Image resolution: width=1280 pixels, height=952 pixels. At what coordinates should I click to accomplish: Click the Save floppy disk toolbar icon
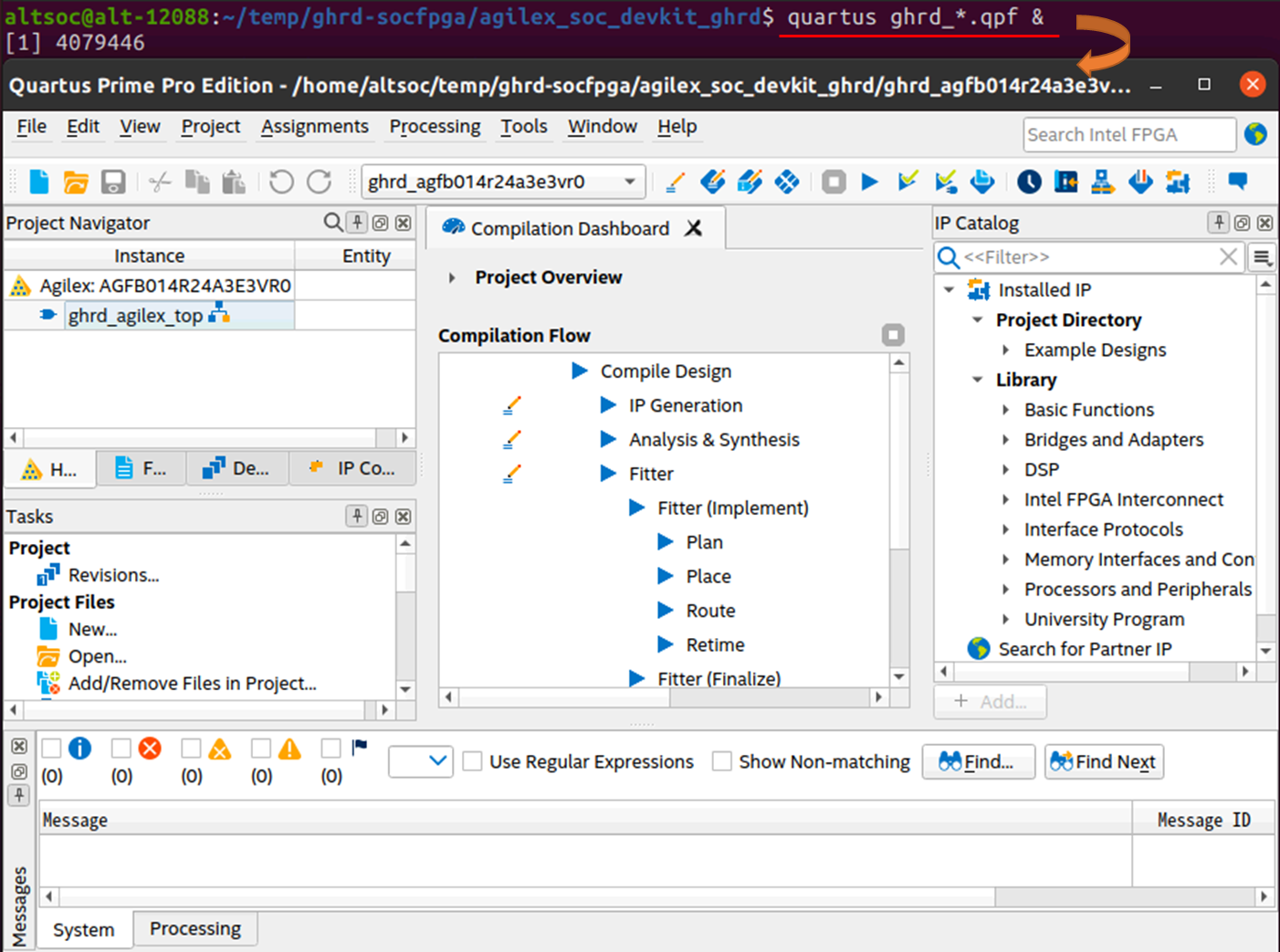coord(113,182)
